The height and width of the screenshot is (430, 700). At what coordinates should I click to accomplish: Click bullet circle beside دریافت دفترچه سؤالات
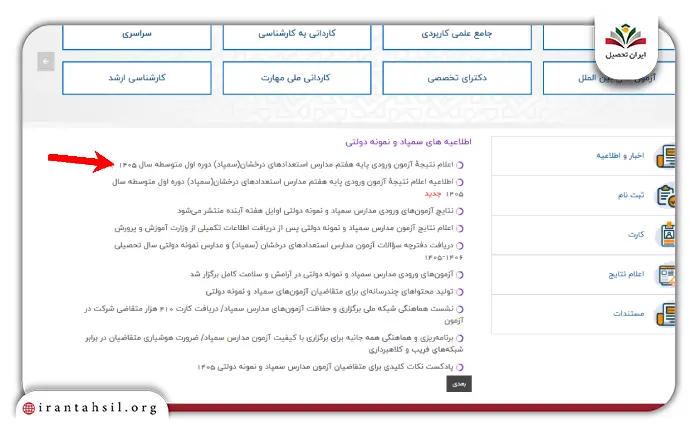[x=459, y=246]
